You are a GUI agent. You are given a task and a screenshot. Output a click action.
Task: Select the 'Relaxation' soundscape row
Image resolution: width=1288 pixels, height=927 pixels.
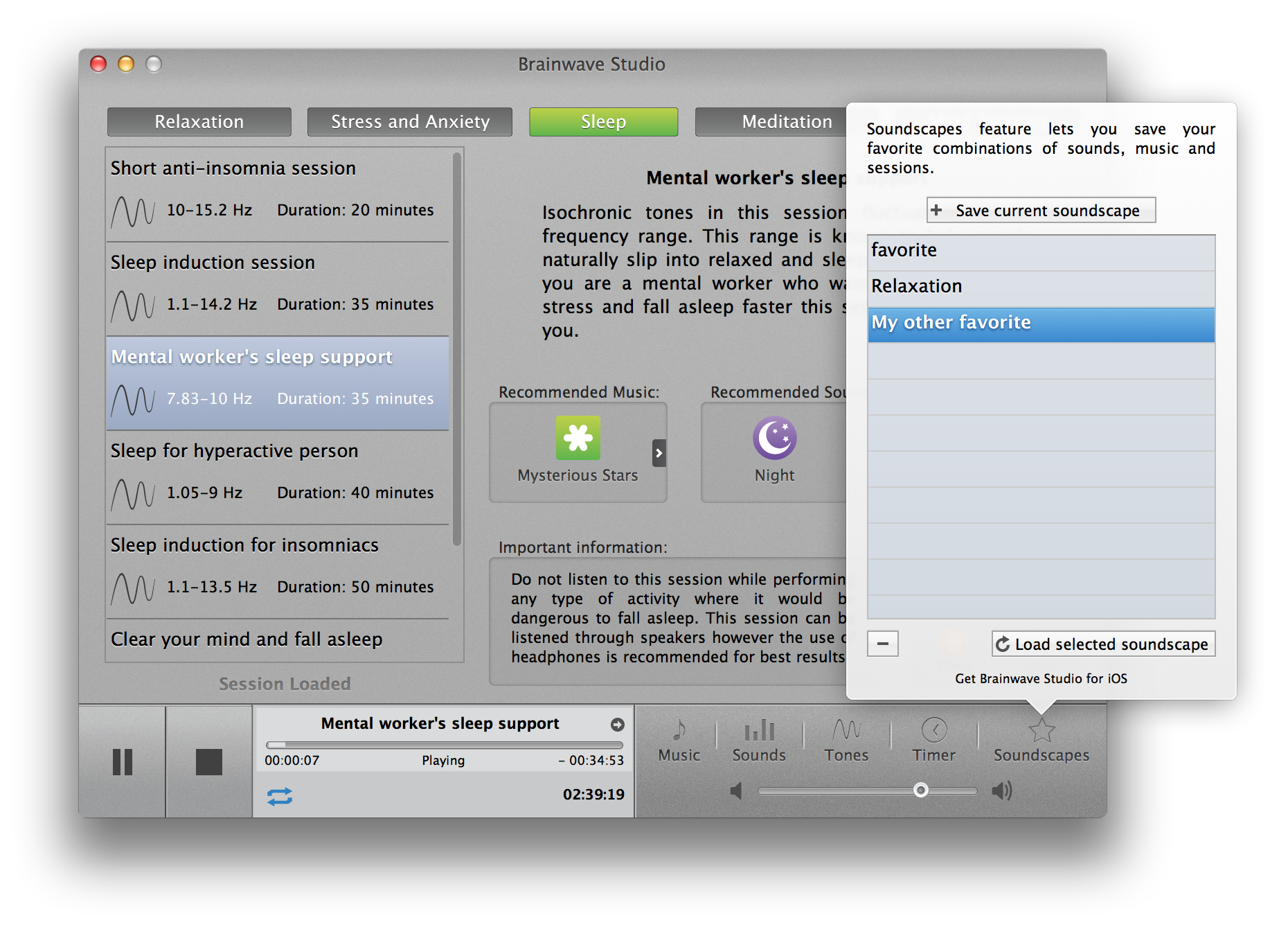1041,288
